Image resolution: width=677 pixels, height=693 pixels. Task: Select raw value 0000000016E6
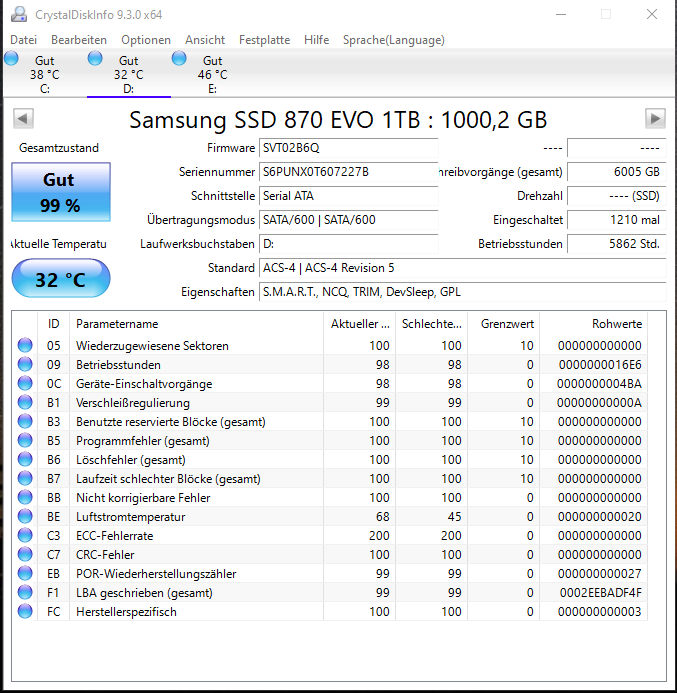[x=600, y=365]
